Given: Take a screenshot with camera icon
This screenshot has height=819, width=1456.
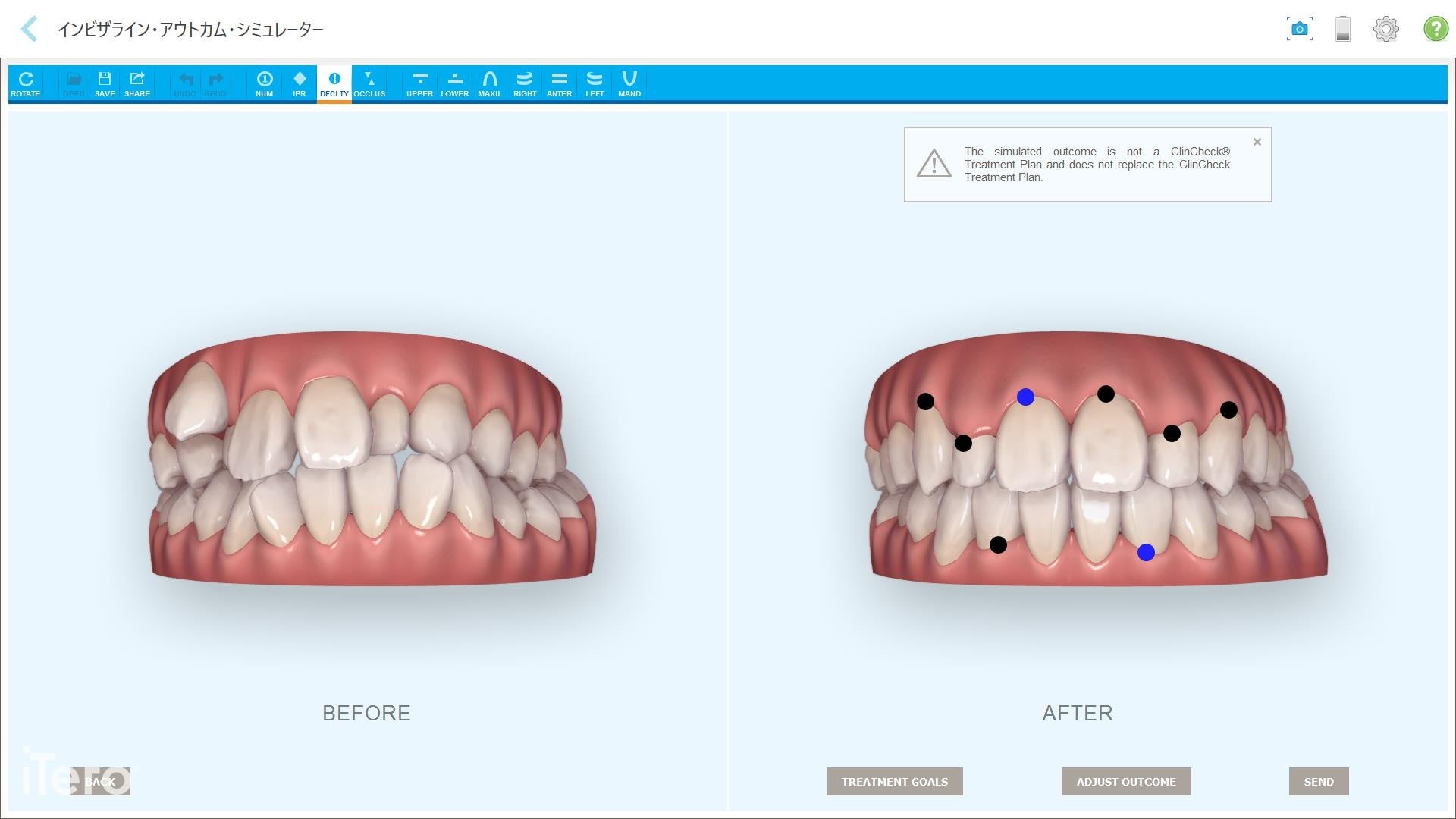Looking at the screenshot, I should [1299, 29].
